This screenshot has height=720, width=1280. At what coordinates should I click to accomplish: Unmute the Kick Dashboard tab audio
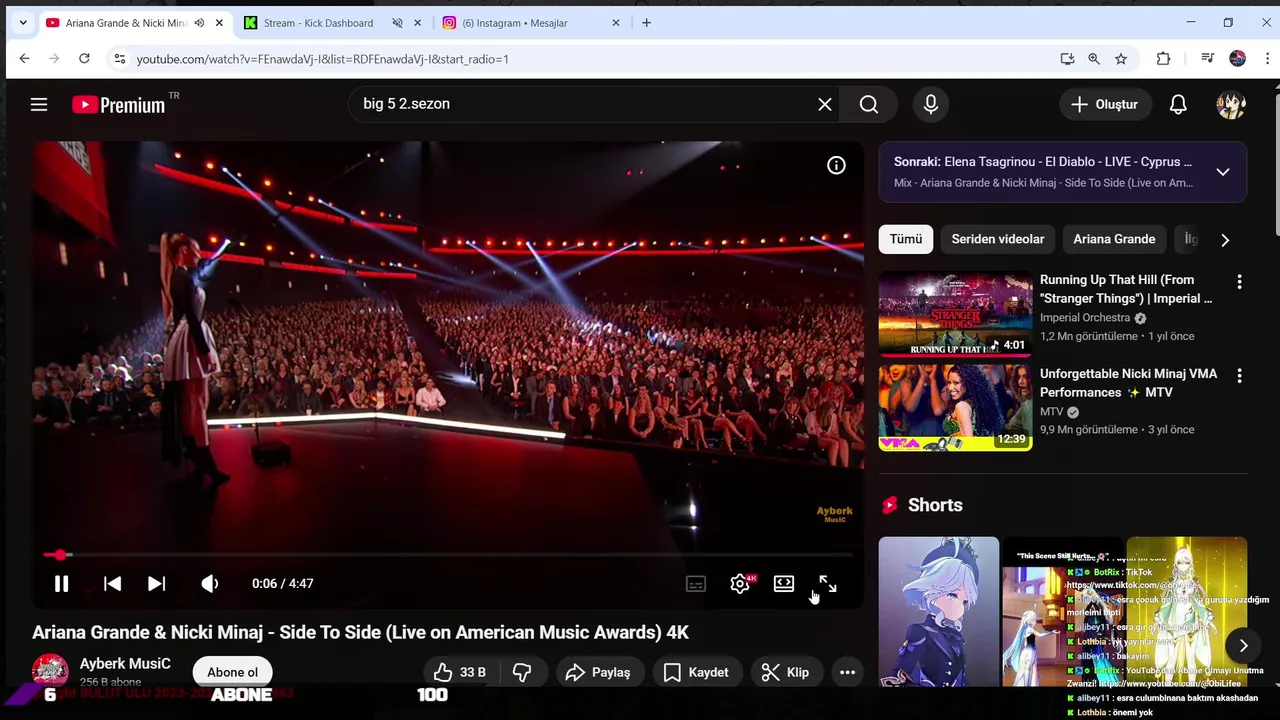pyautogui.click(x=397, y=23)
